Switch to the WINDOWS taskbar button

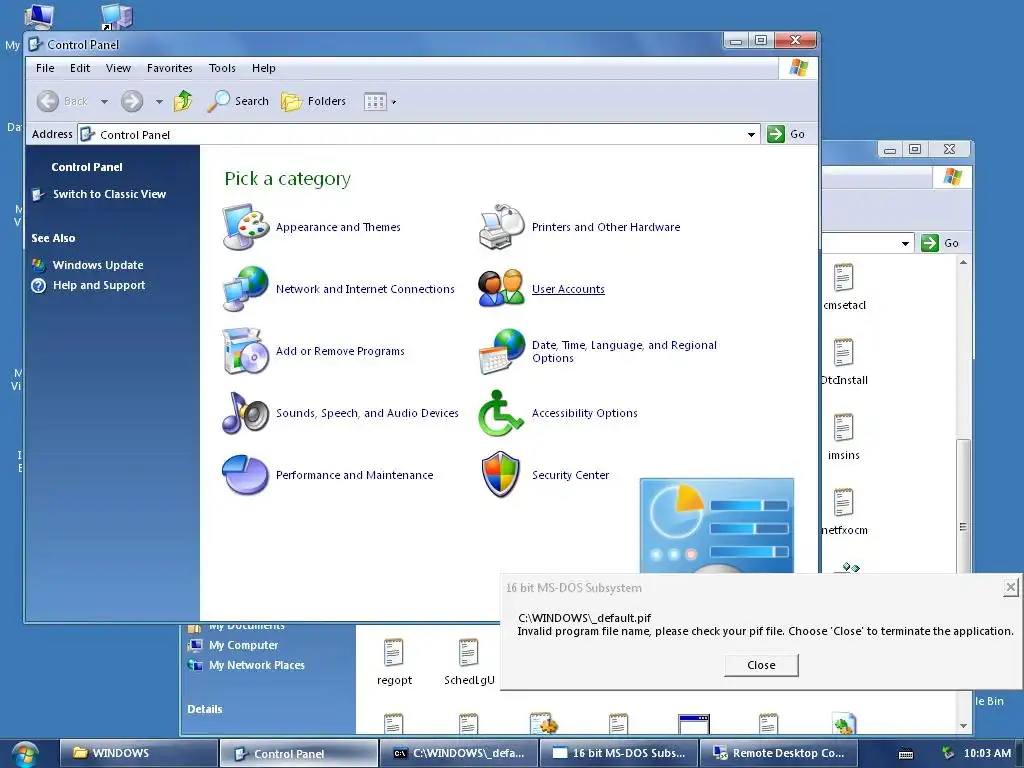pos(138,753)
